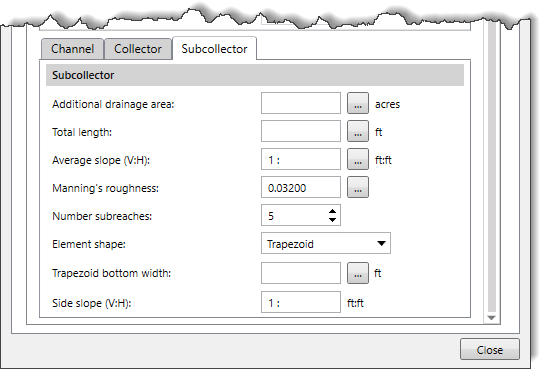This screenshot has width=546, height=369.
Task: Decrease Number subreaches with down arrow
Action: (x=333, y=220)
